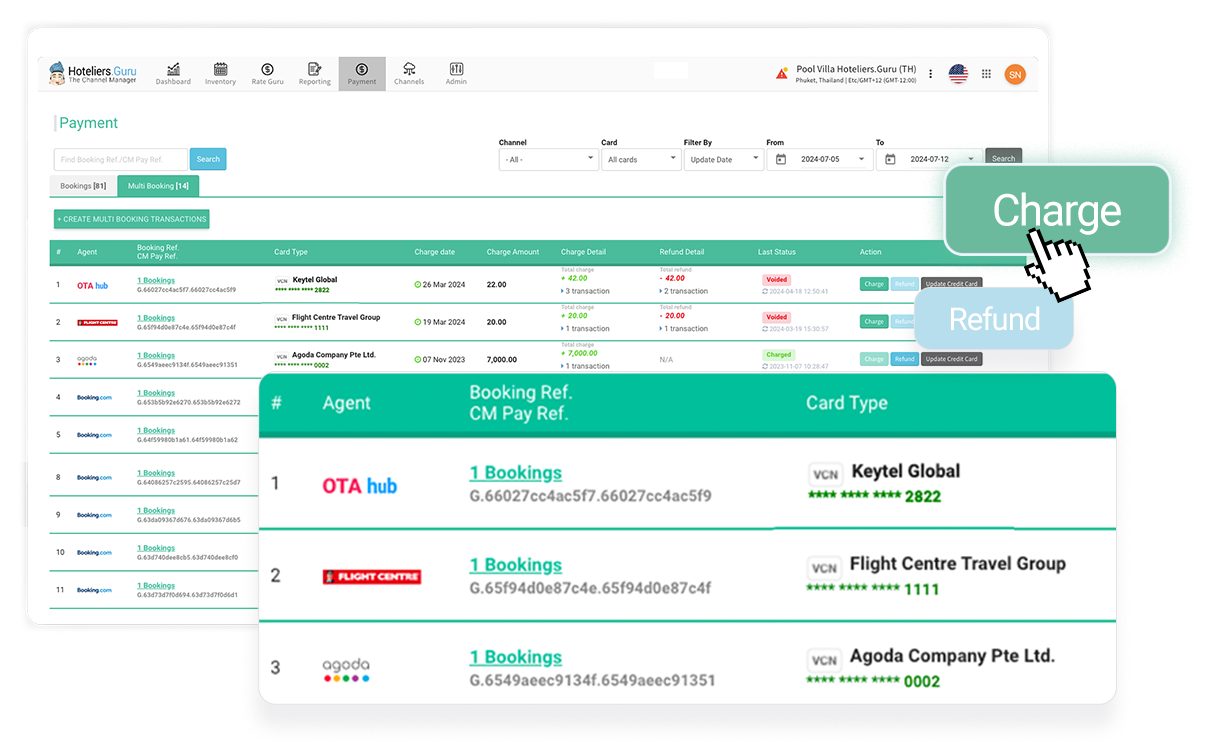Screen dimensions: 1218x756
Task: Click Create Multi Booking Transactions button
Action: 132,219
